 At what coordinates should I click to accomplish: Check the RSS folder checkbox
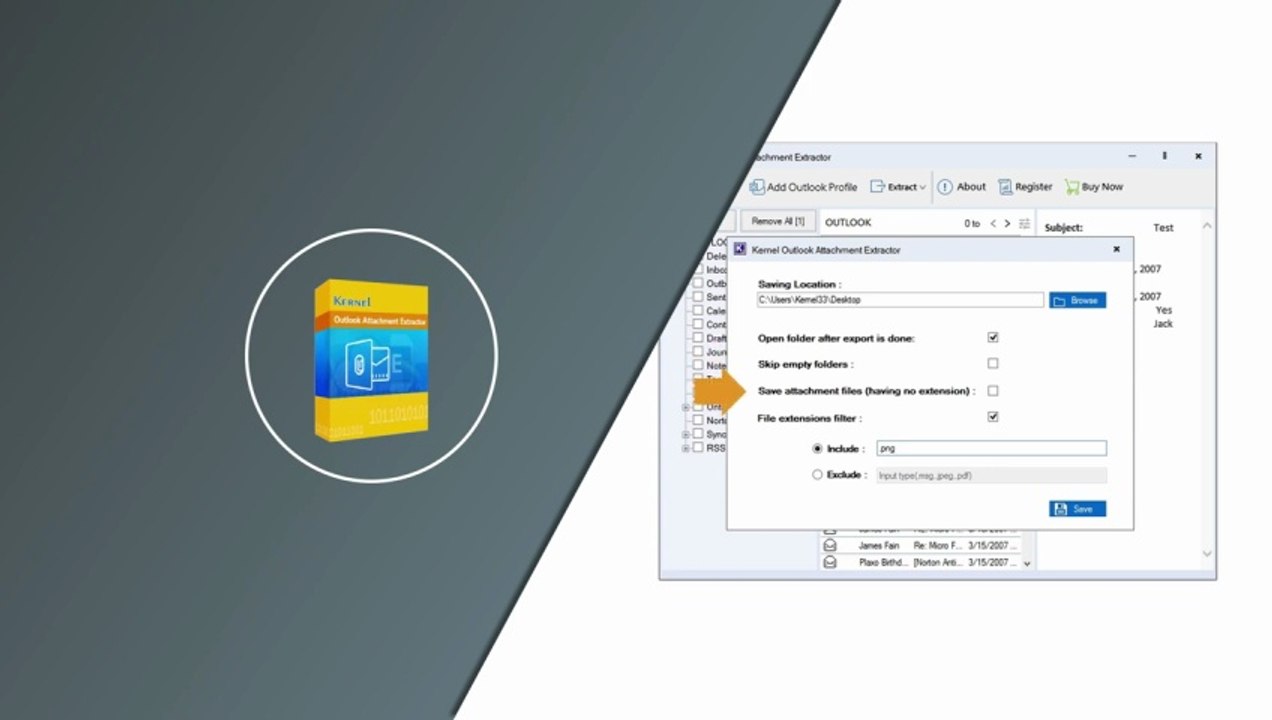(x=698, y=448)
